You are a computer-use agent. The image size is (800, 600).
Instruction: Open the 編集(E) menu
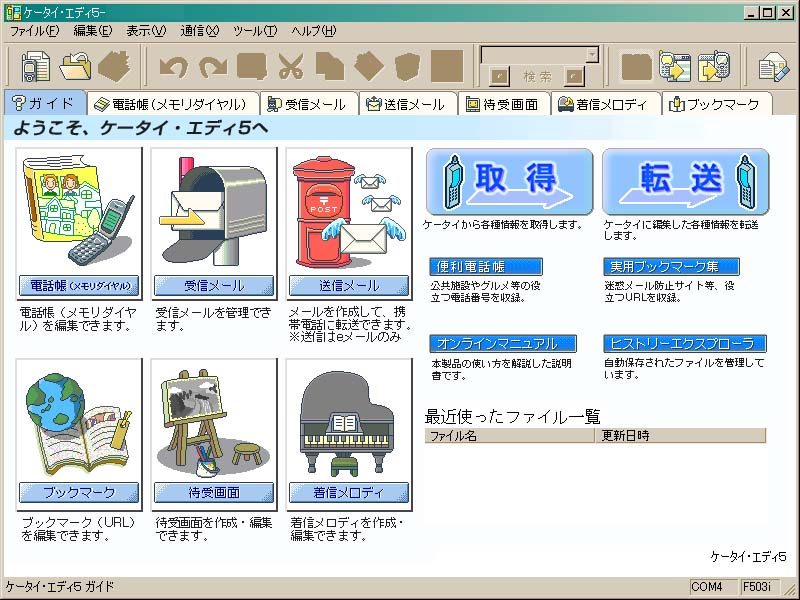[92, 31]
